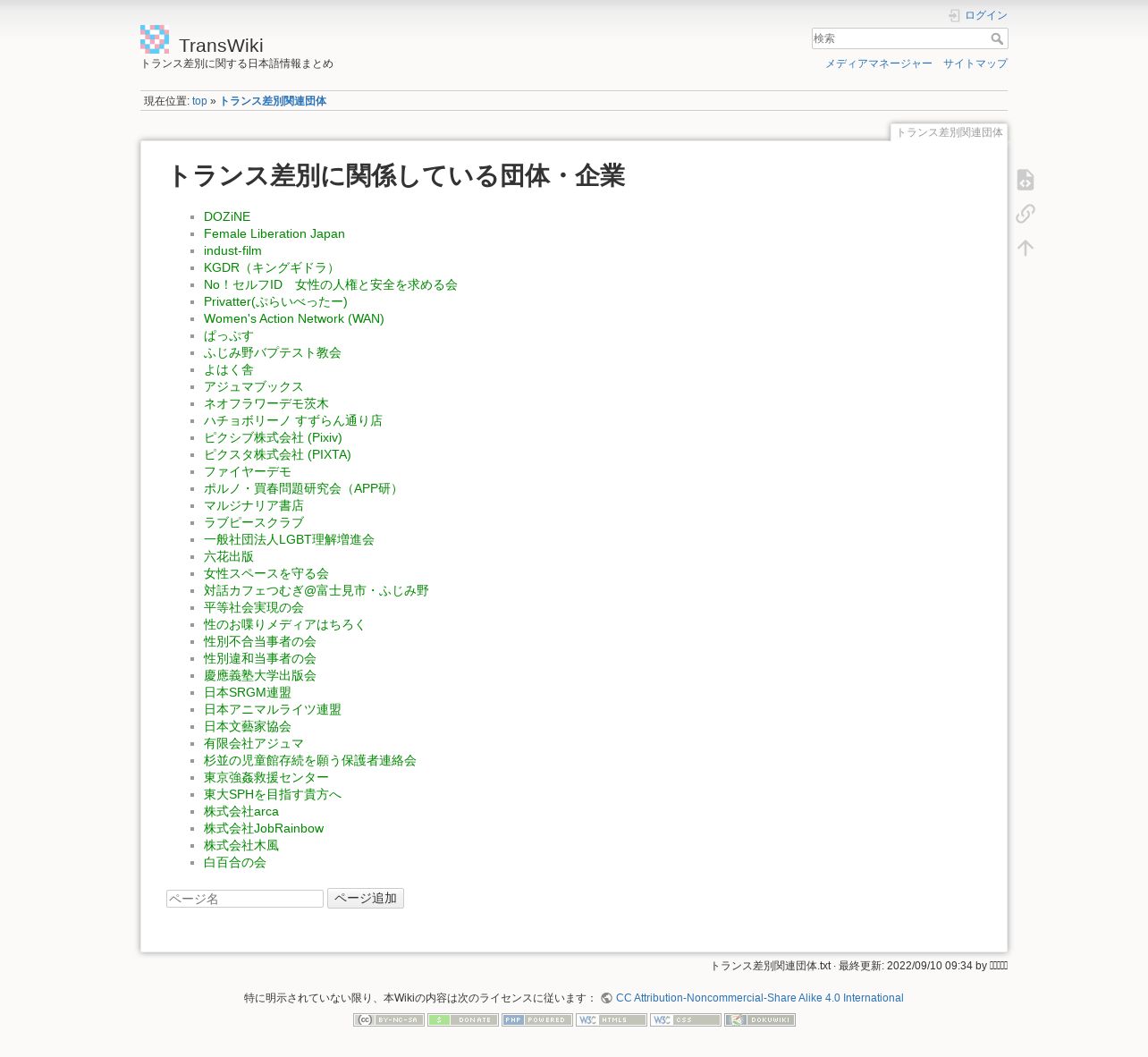The height and width of the screenshot is (1057, 1148).
Task: Open 日本アニマルライツ連盟
Action: (x=273, y=709)
